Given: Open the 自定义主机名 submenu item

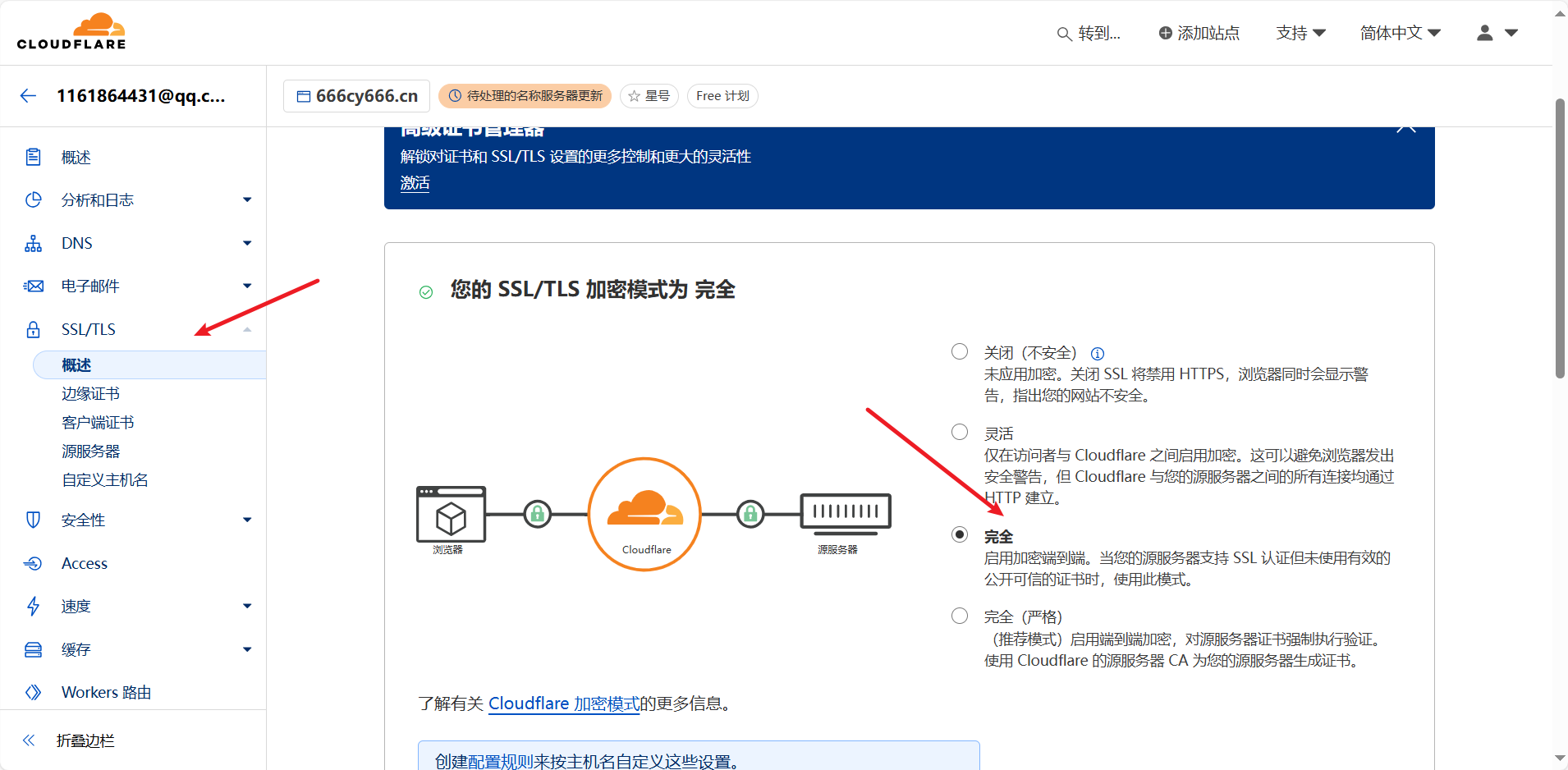Looking at the screenshot, I should point(105,480).
